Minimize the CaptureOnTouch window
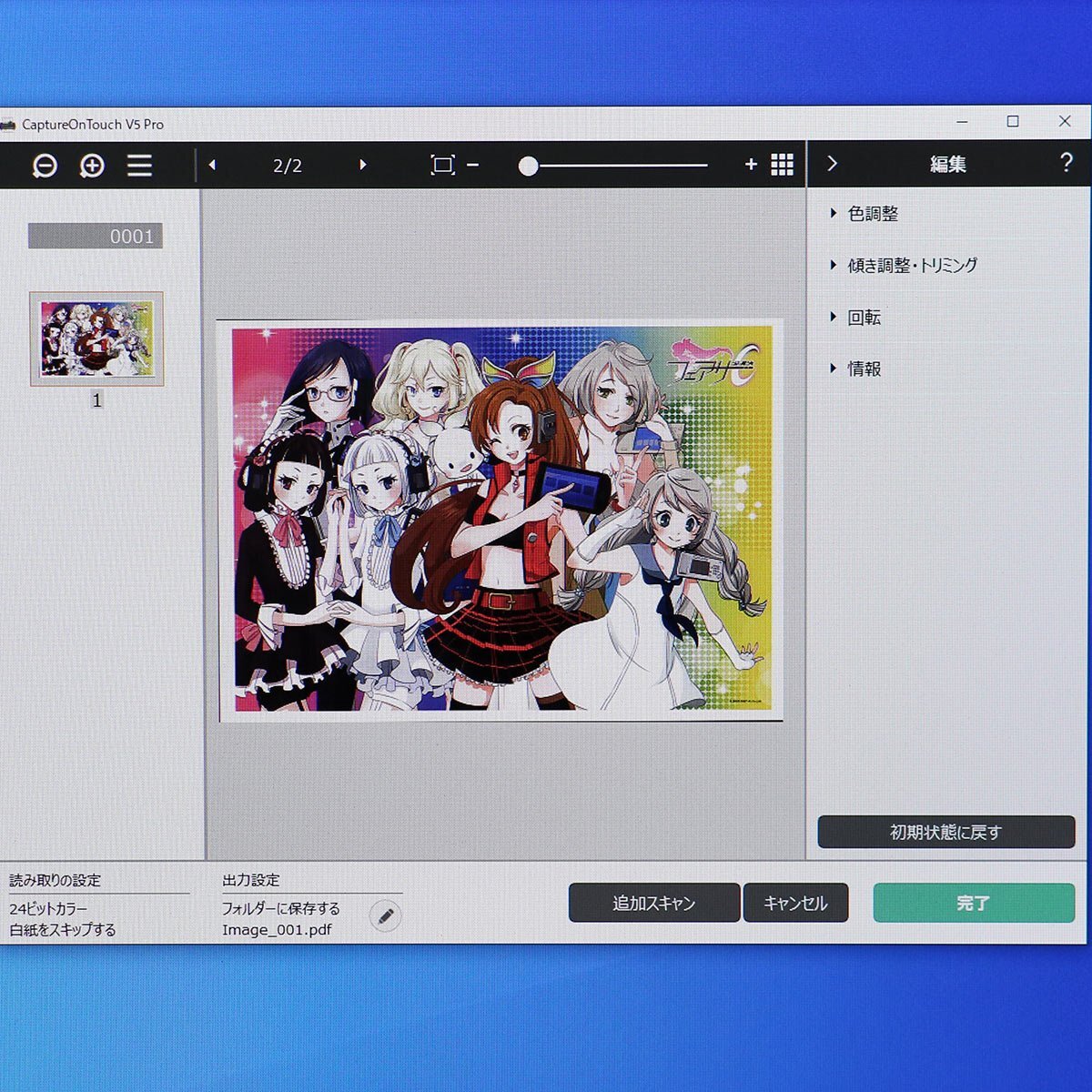The height and width of the screenshot is (1092, 1092). pos(963,122)
